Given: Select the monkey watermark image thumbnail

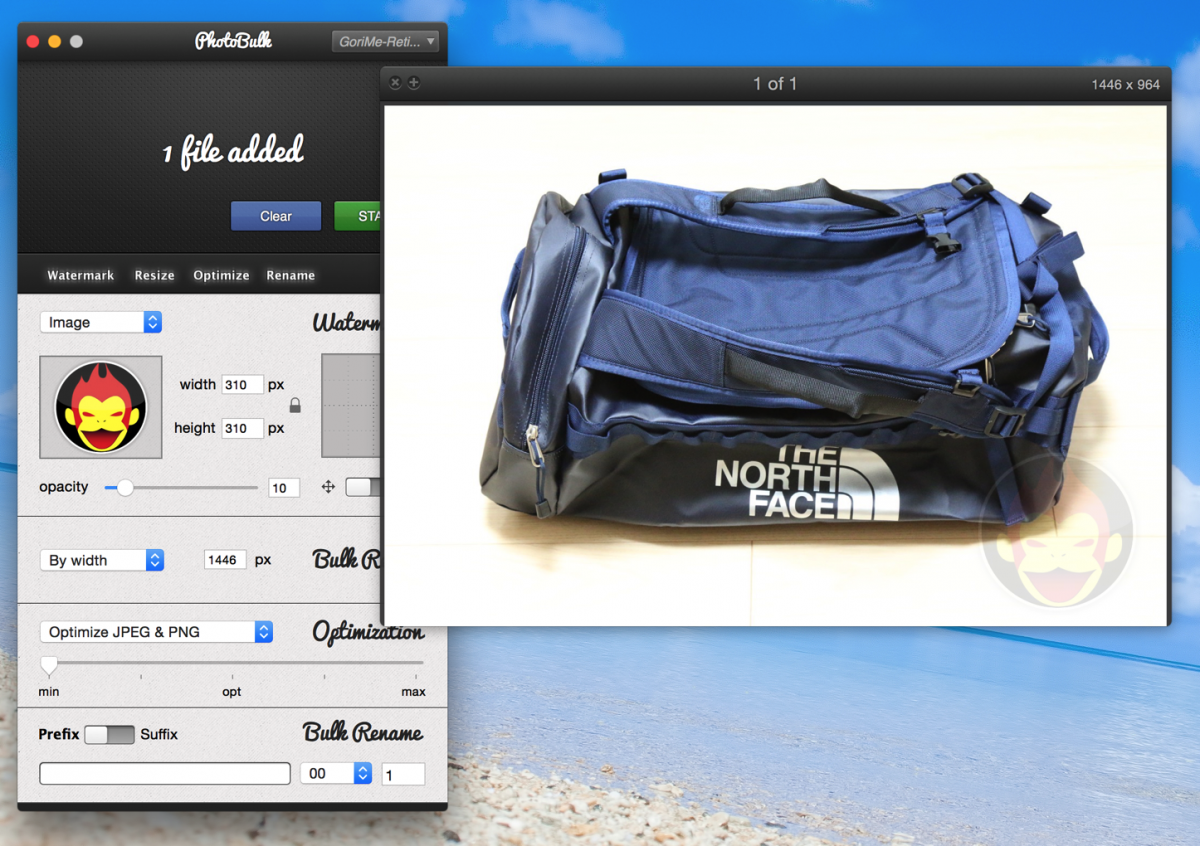Looking at the screenshot, I should pyautogui.click(x=100, y=406).
